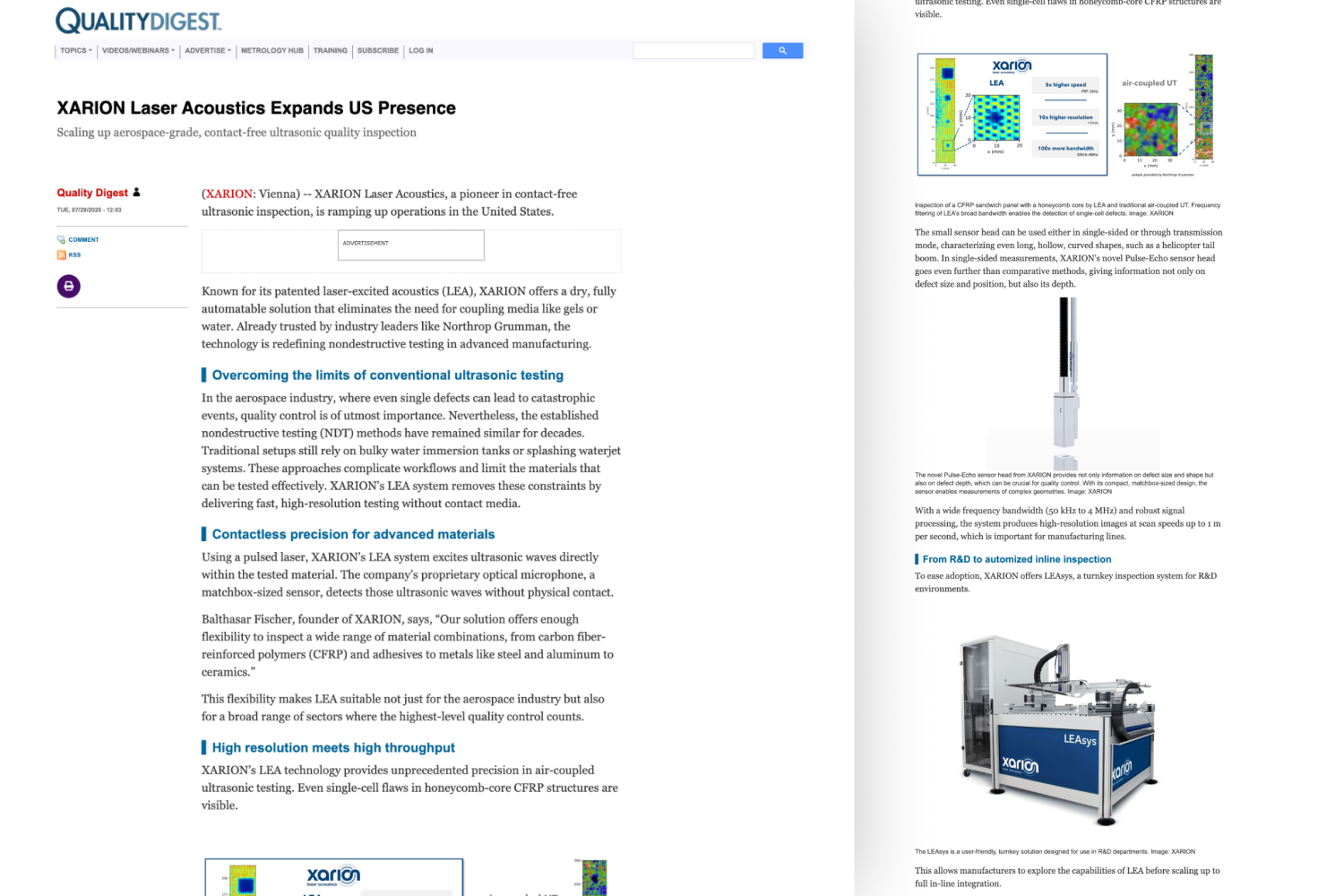The height and width of the screenshot is (896, 1344).
Task: Select the Contactless precision for advanced materials heading
Action: point(353,534)
